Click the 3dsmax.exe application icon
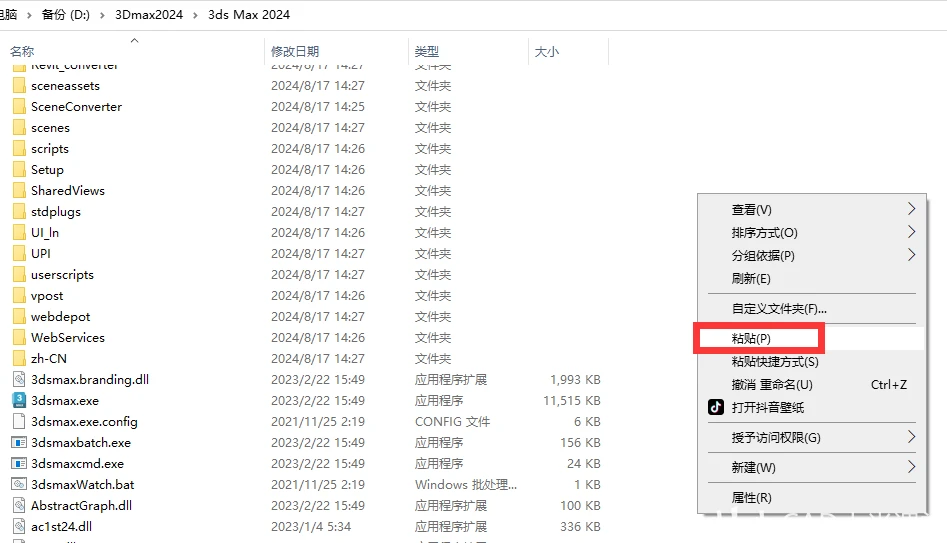The image size is (947, 543). coord(19,400)
